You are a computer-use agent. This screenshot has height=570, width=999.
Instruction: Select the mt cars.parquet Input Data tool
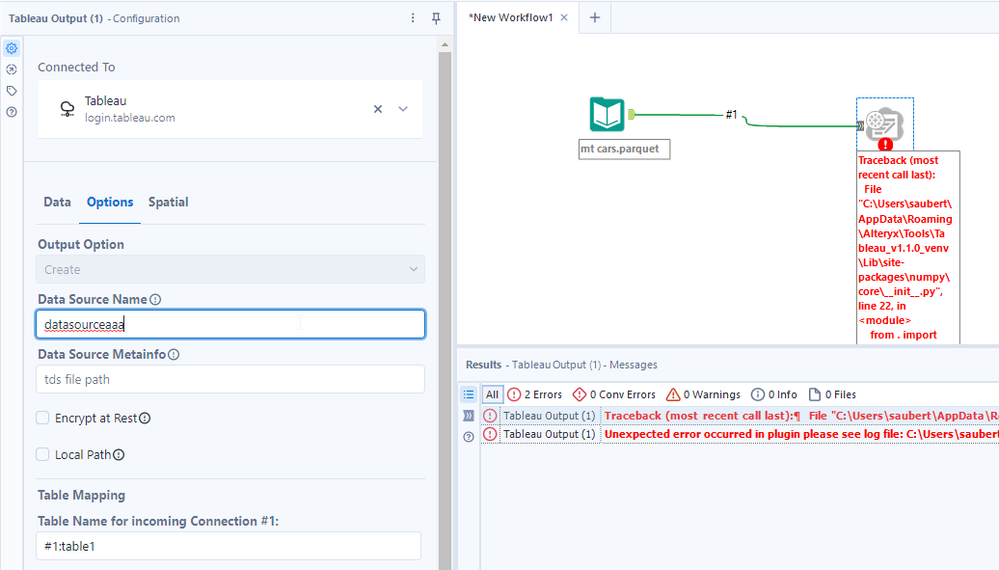tap(607, 115)
